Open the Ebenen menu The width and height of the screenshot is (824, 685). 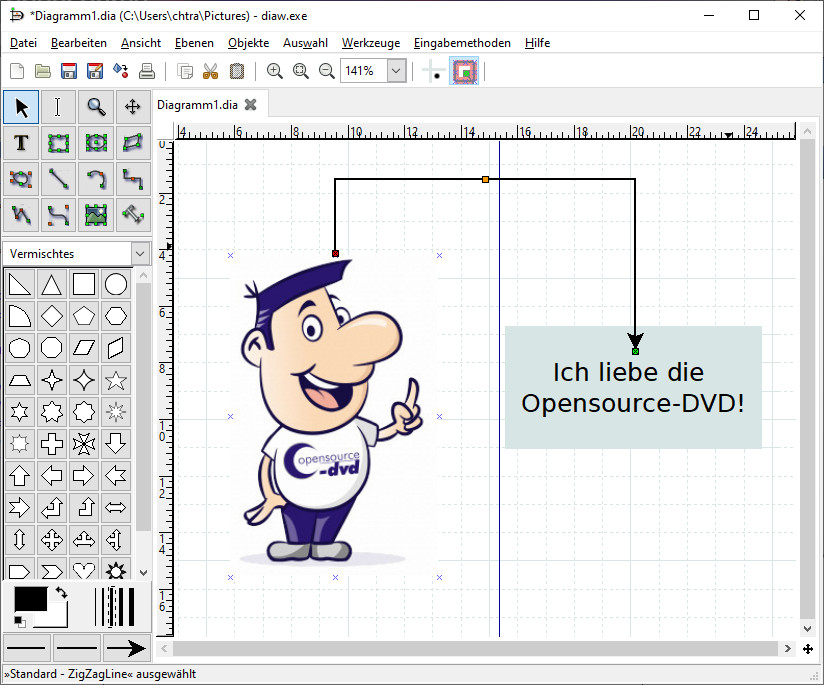pos(193,43)
